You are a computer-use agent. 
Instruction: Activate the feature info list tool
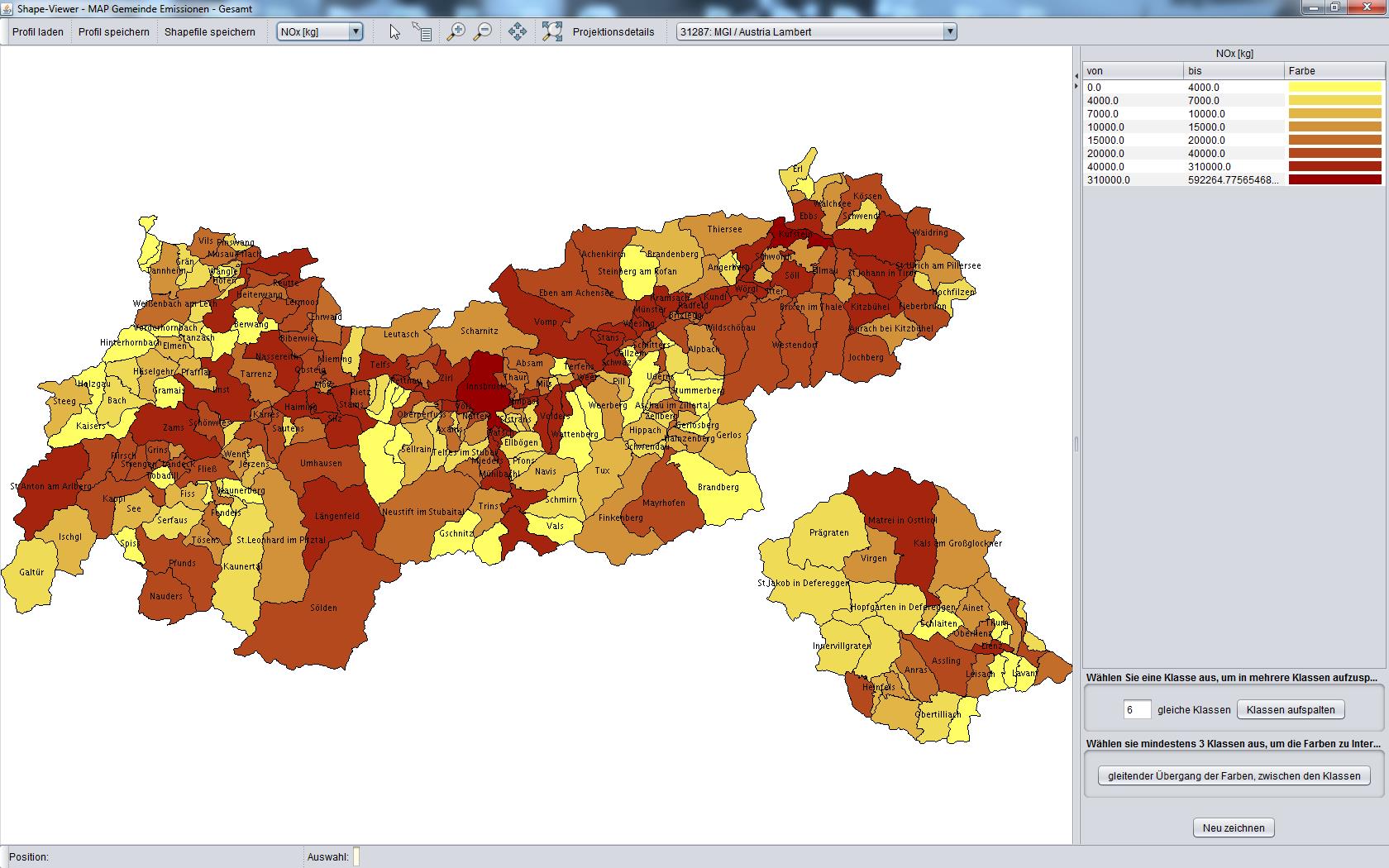(422, 32)
